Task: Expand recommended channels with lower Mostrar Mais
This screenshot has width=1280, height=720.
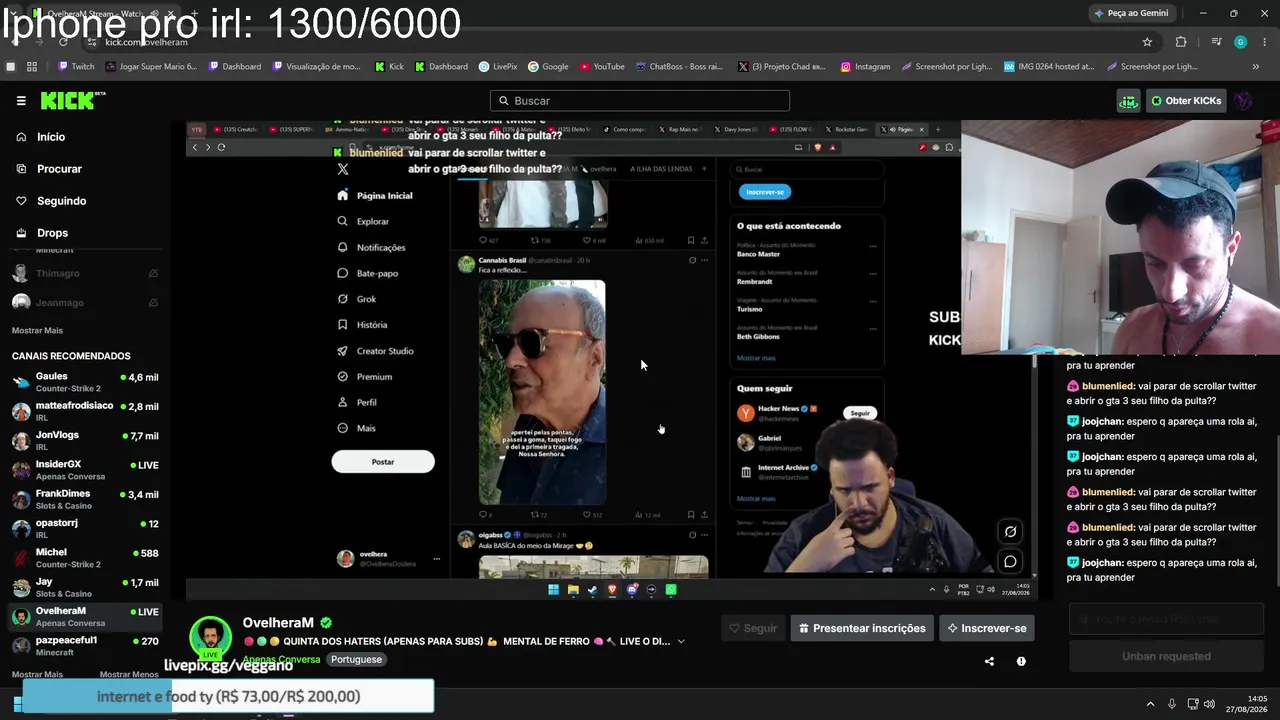Action: (x=37, y=675)
